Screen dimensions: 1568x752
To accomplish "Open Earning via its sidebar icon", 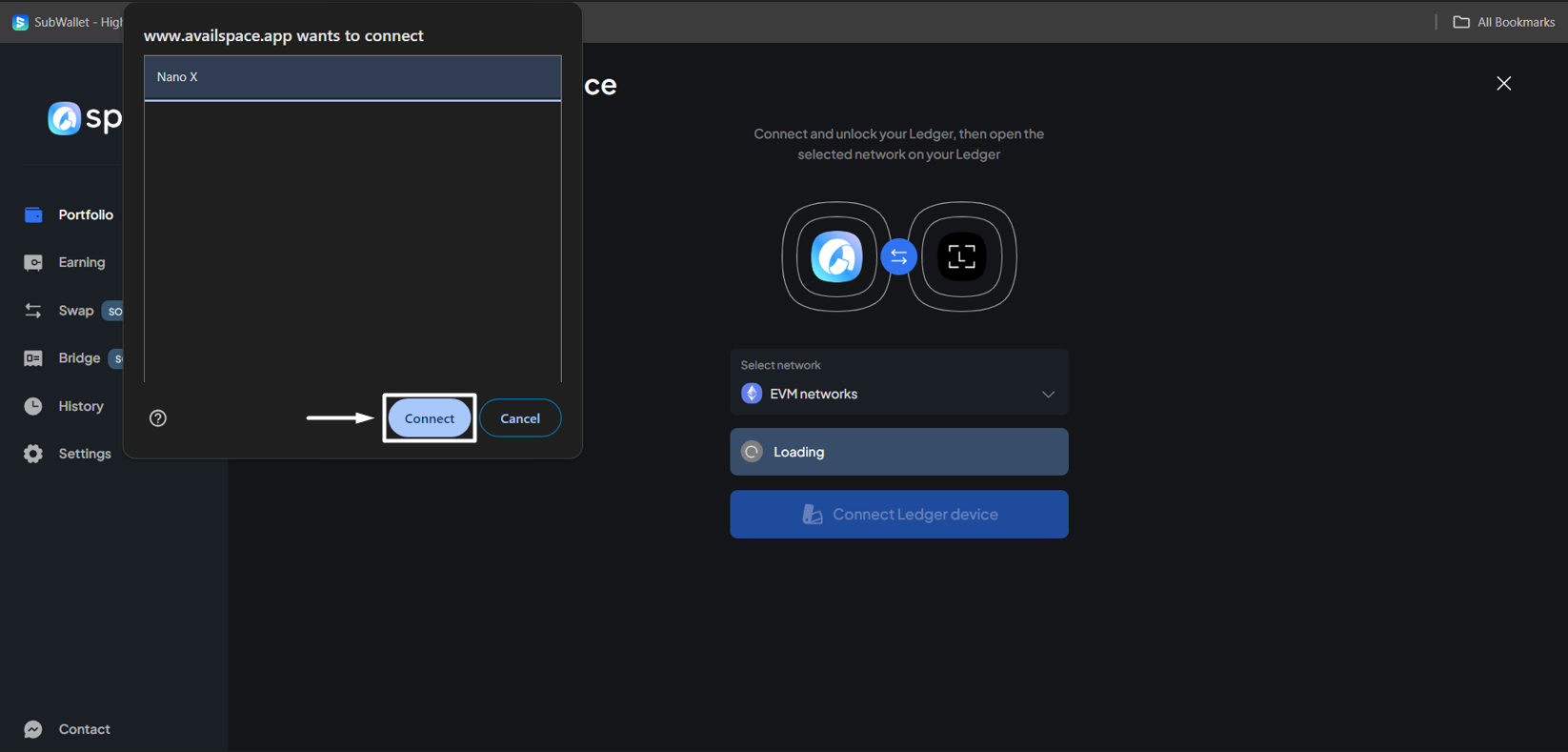I will (33, 263).
